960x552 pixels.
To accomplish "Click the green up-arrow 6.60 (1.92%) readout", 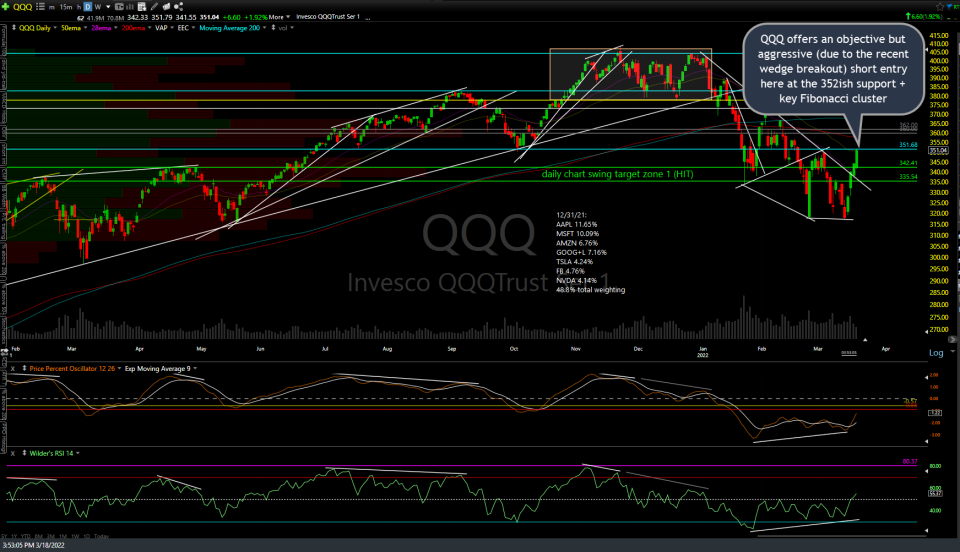I will 924,17.
